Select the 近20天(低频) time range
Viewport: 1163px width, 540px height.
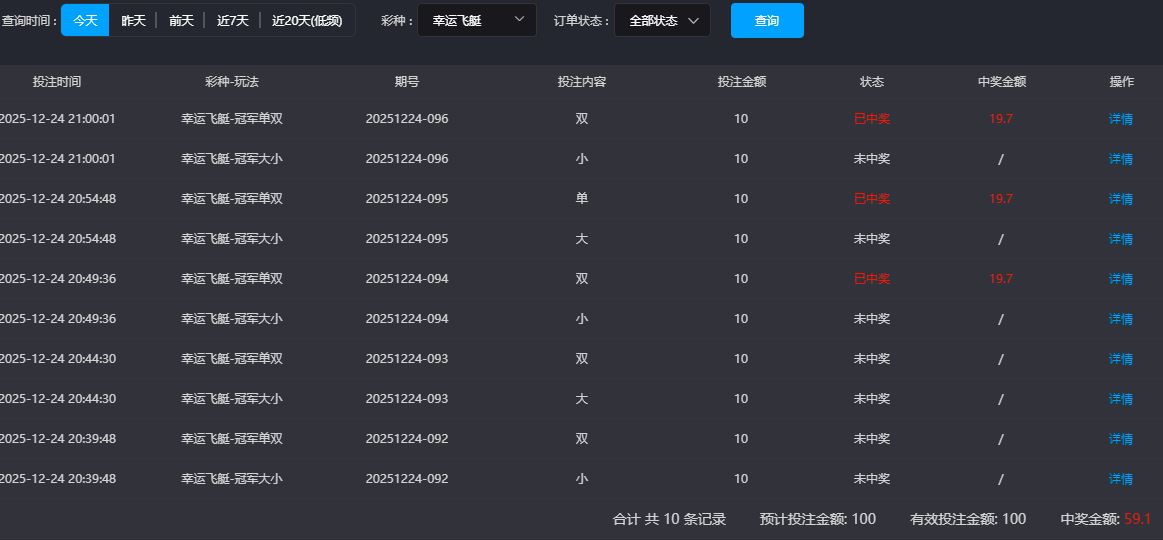pos(306,20)
